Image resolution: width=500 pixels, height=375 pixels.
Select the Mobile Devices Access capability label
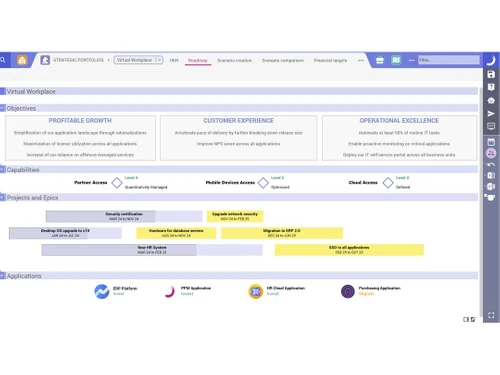pos(230,183)
